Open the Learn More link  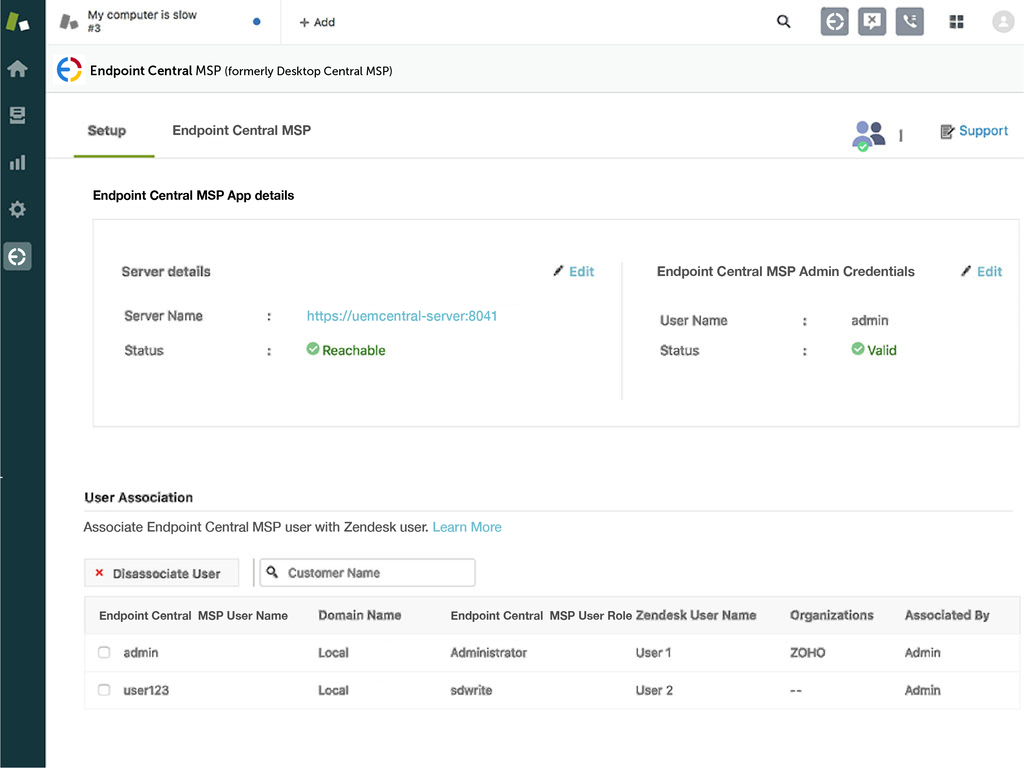point(467,527)
